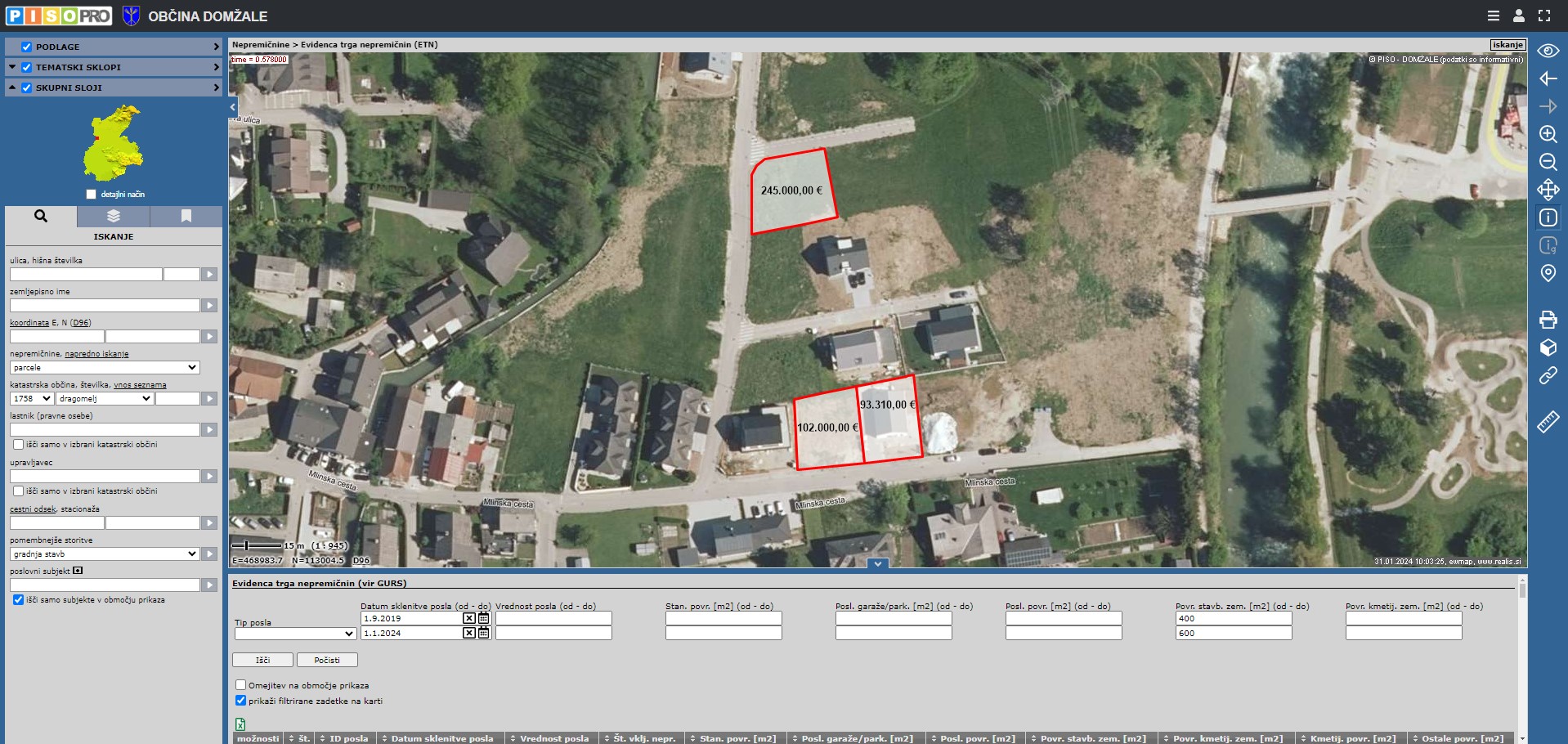This screenshot has height=744, width=1568.
Task: Select the pan move arrows tool
Action: [x=1548, y=190]
